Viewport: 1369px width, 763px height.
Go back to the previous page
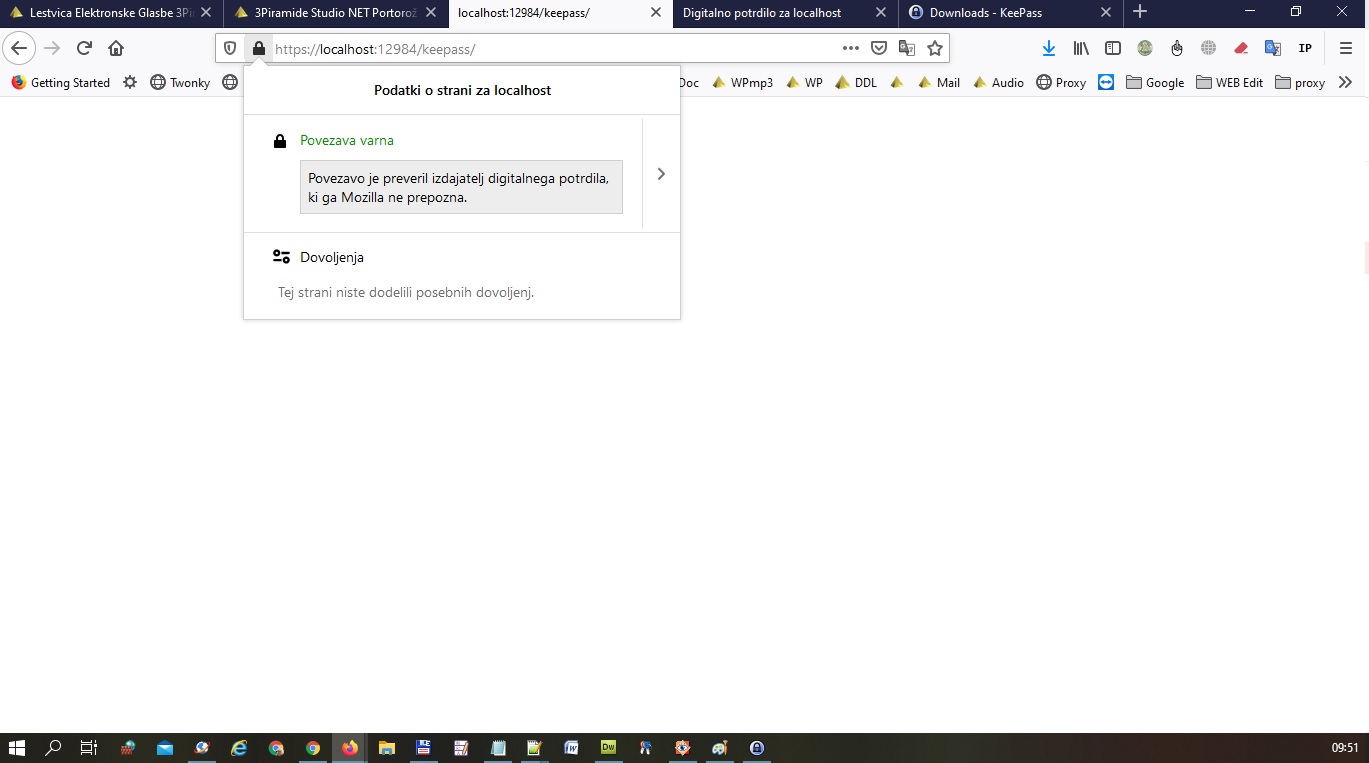19,48
